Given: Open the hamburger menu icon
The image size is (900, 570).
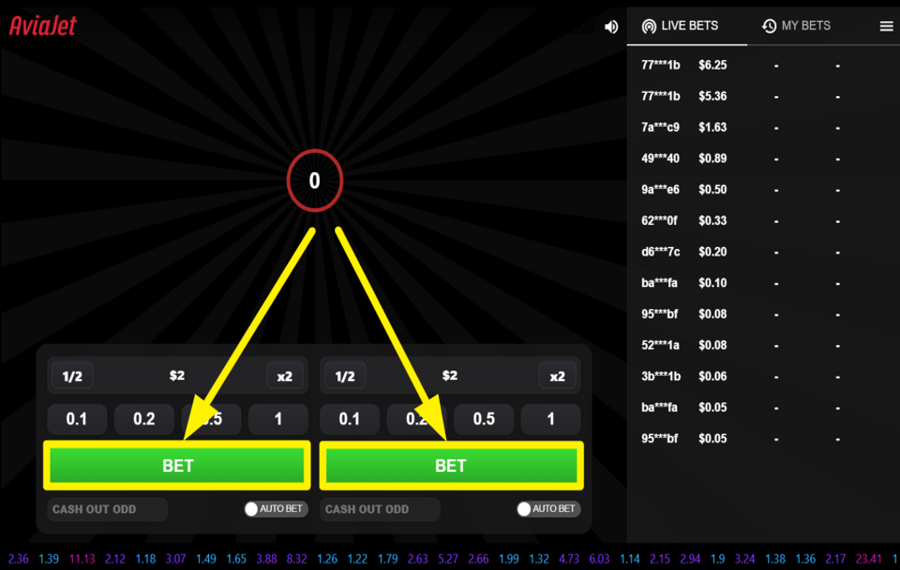Looking at the screenshot, I should click(886, 26).
